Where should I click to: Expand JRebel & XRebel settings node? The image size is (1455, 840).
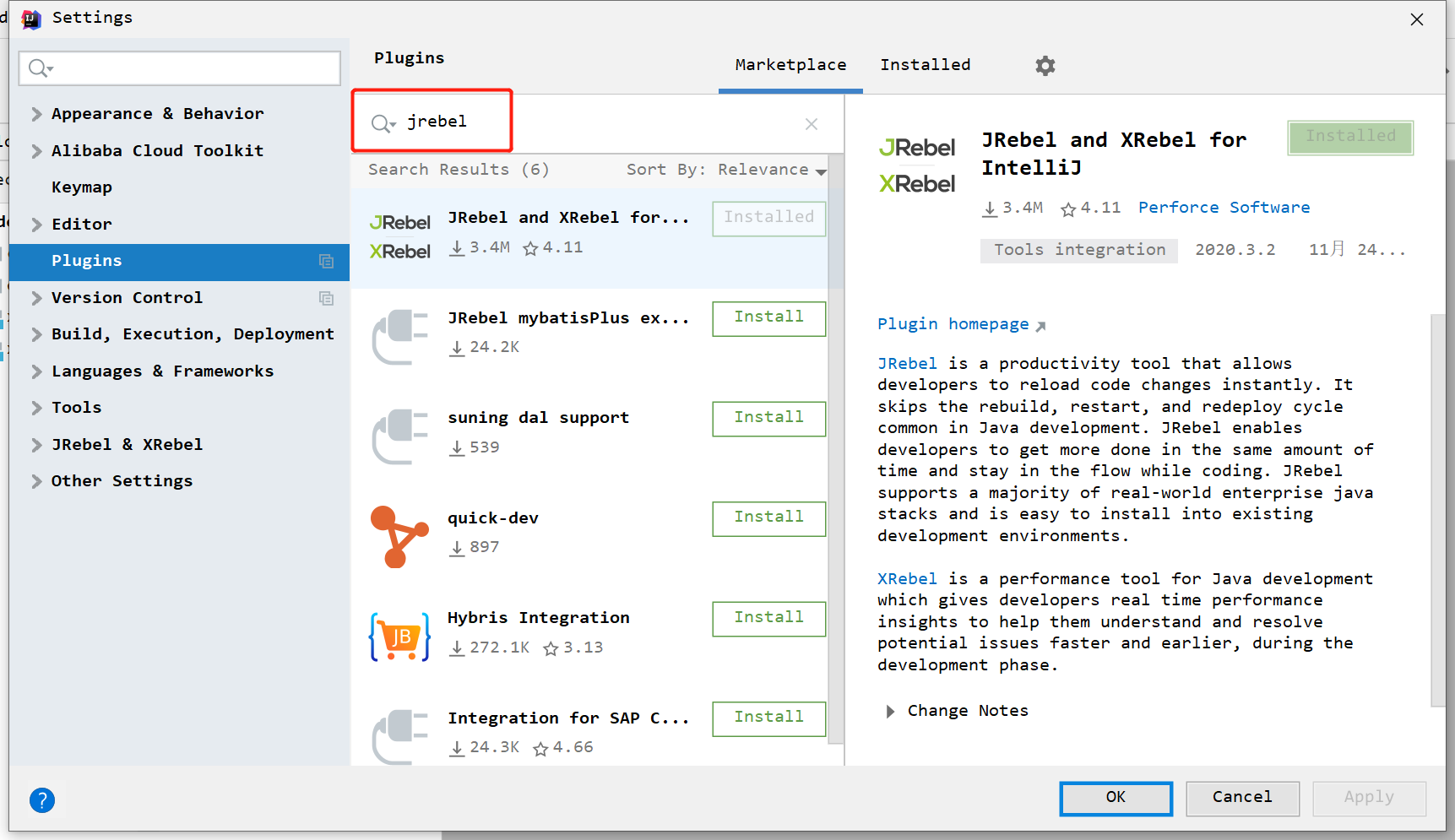[x=36, y=445]
